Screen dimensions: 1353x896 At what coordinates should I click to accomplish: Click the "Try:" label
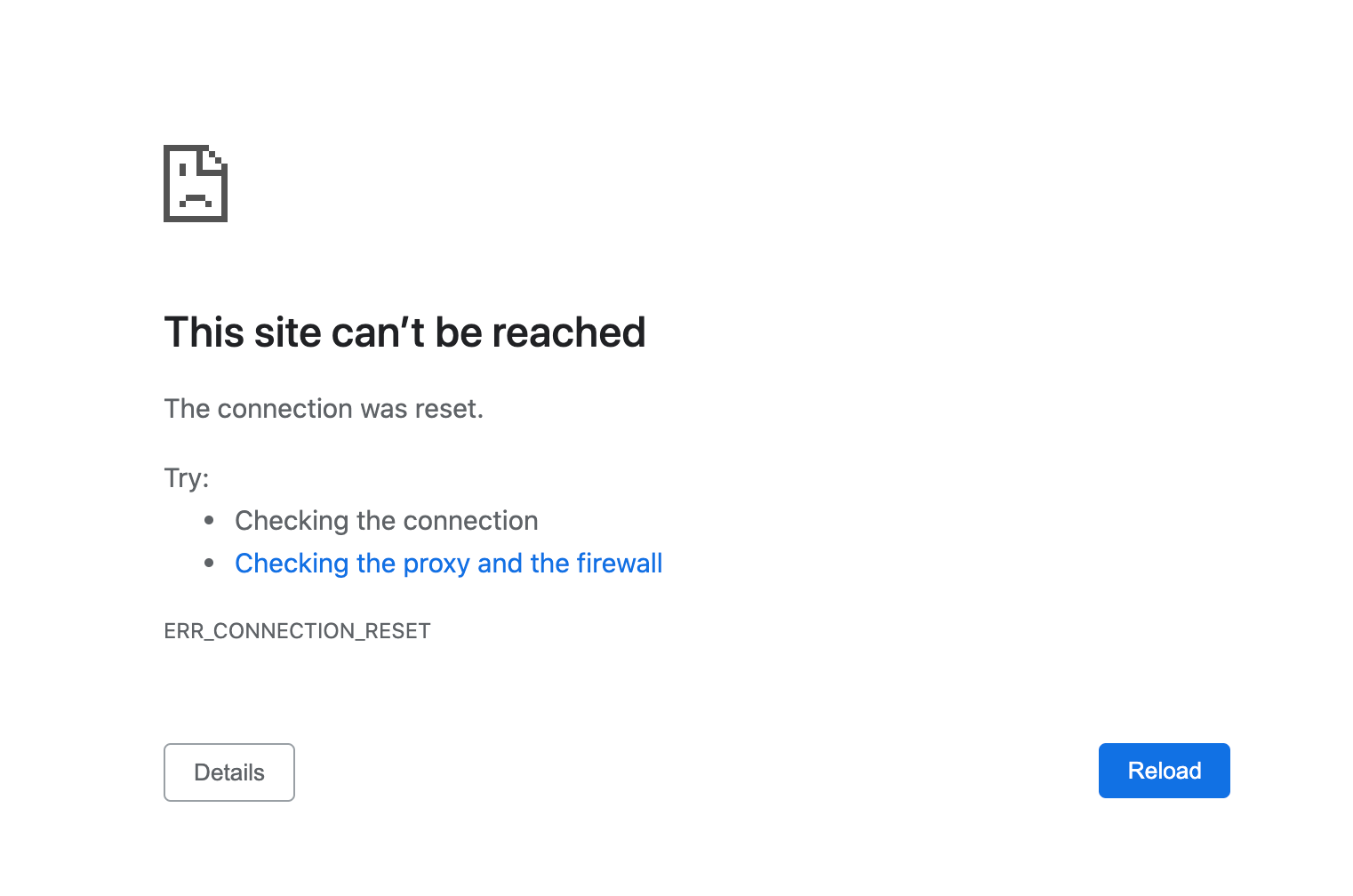click(187, 478)
